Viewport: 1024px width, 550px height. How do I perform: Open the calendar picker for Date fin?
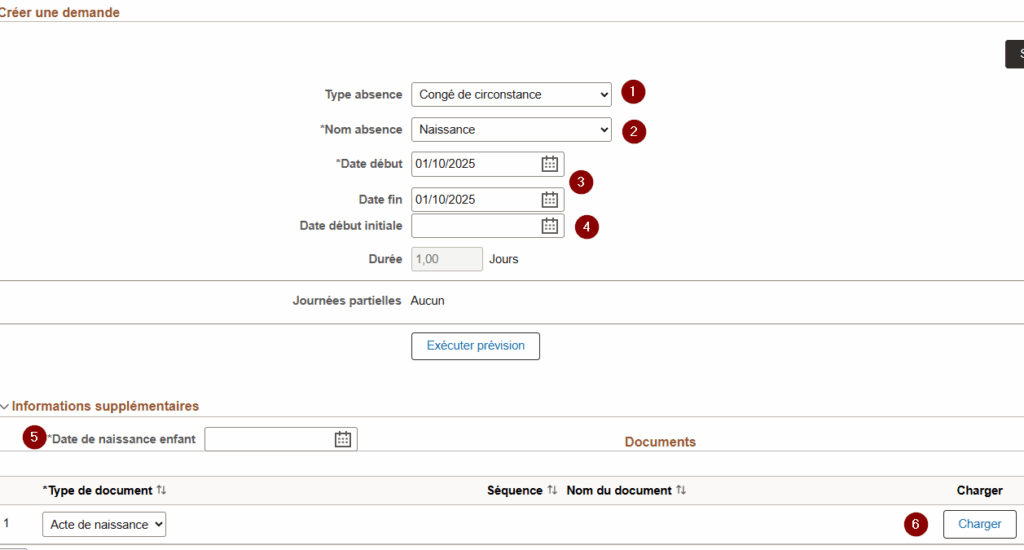[549, 199]
